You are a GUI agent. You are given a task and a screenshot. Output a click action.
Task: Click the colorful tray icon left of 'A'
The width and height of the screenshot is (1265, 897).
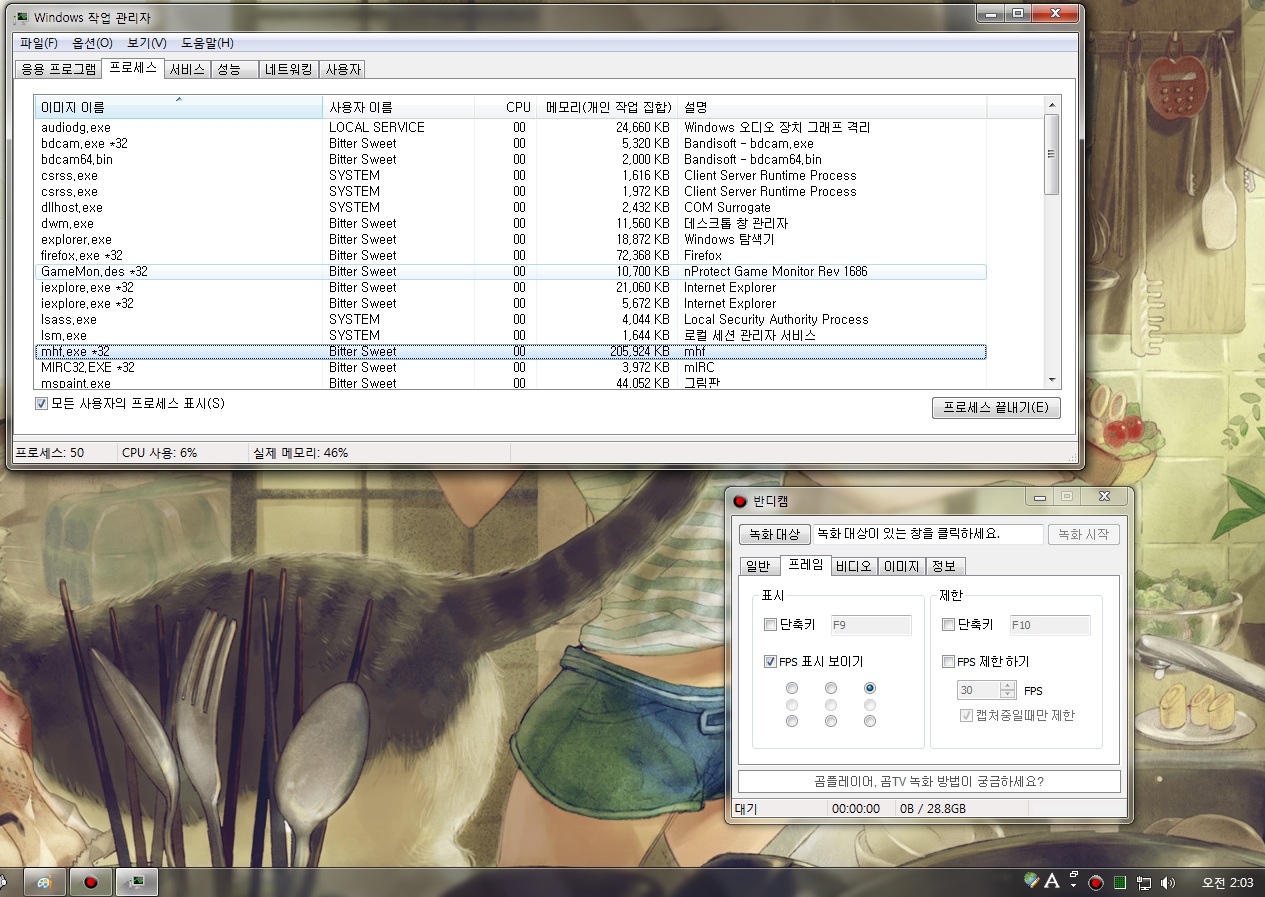click(1032, 880)
